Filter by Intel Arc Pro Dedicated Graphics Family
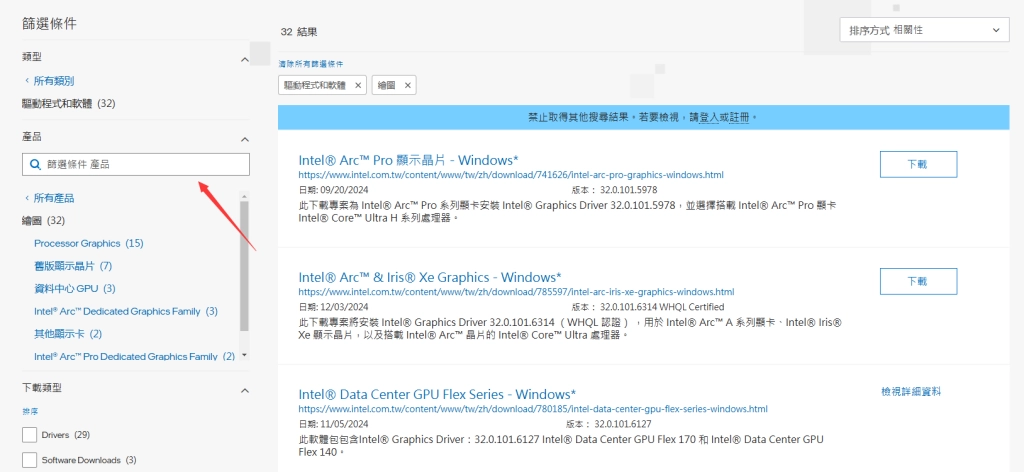1024x472 pixels. tap(135, 356)
